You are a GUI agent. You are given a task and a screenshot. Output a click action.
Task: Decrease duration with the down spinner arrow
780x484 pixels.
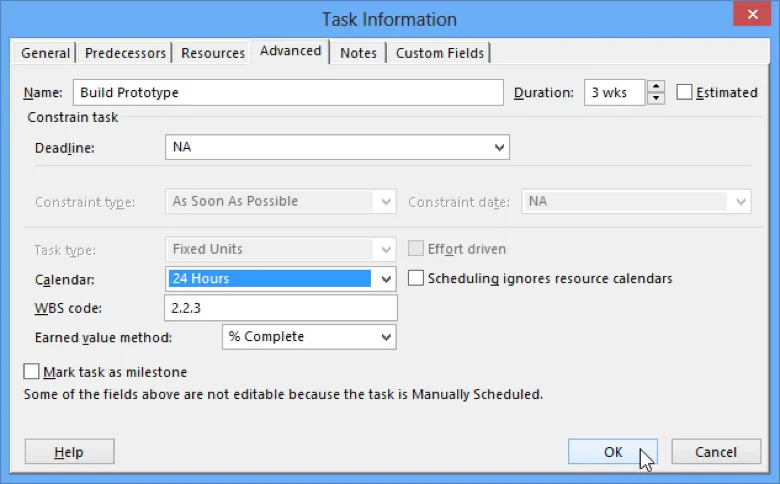pyautogui.click(x=656, y=99)
